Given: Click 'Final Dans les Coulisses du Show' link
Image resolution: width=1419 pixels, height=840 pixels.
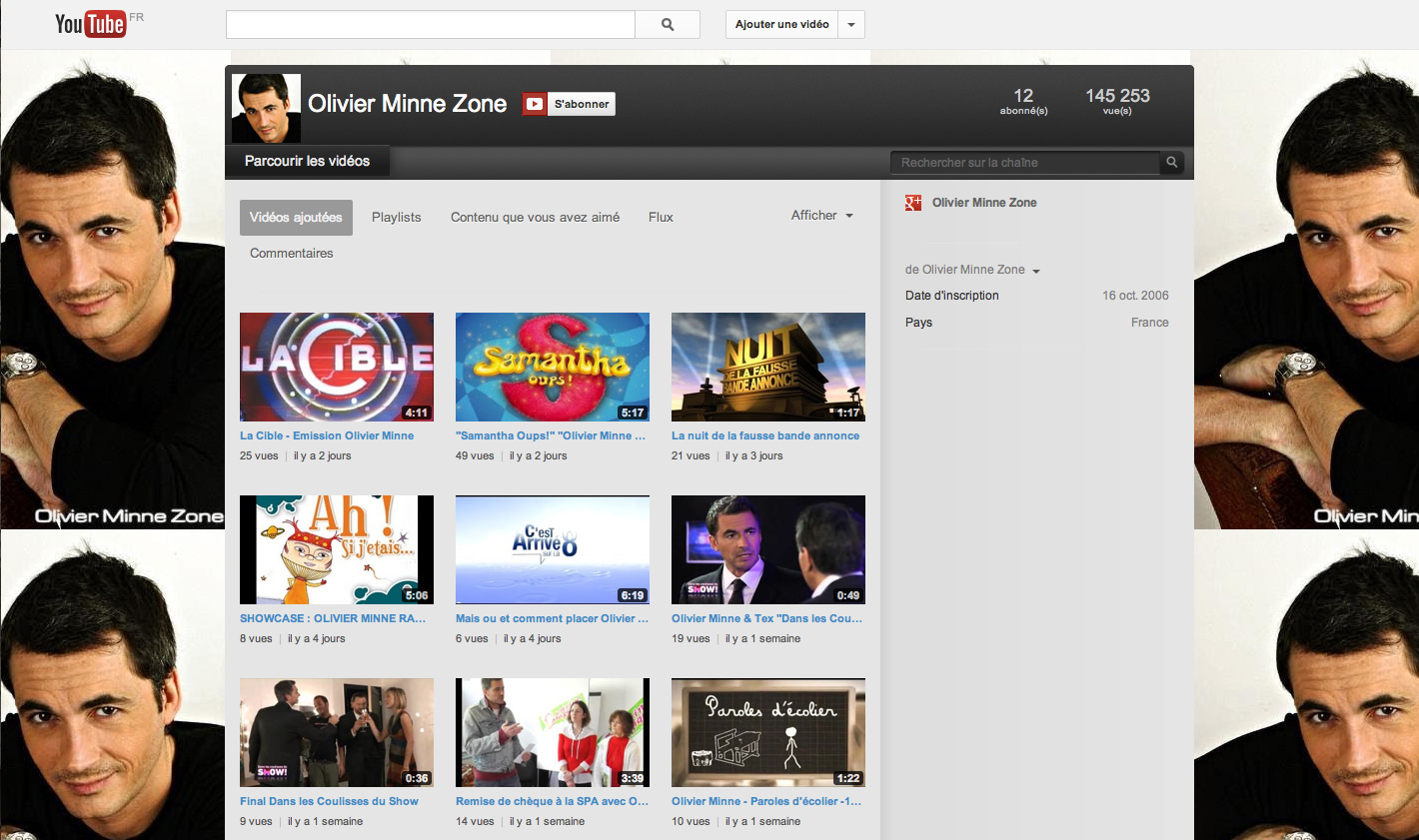Looking at the screenshot, I should pyautogui.click(x=329, y=802).
